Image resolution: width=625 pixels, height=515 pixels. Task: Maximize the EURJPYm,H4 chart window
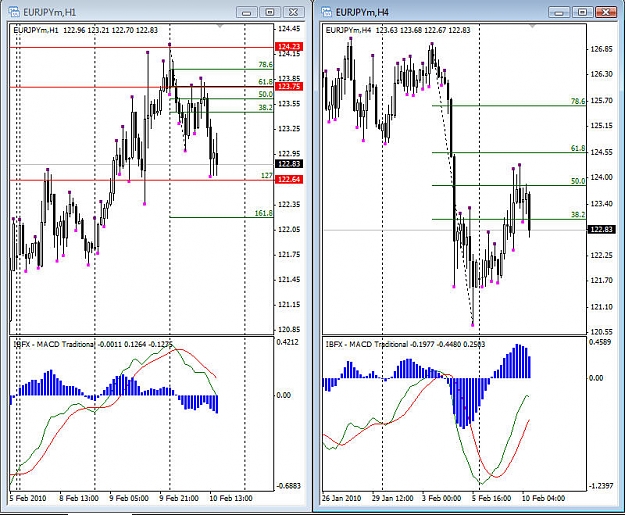582,12
